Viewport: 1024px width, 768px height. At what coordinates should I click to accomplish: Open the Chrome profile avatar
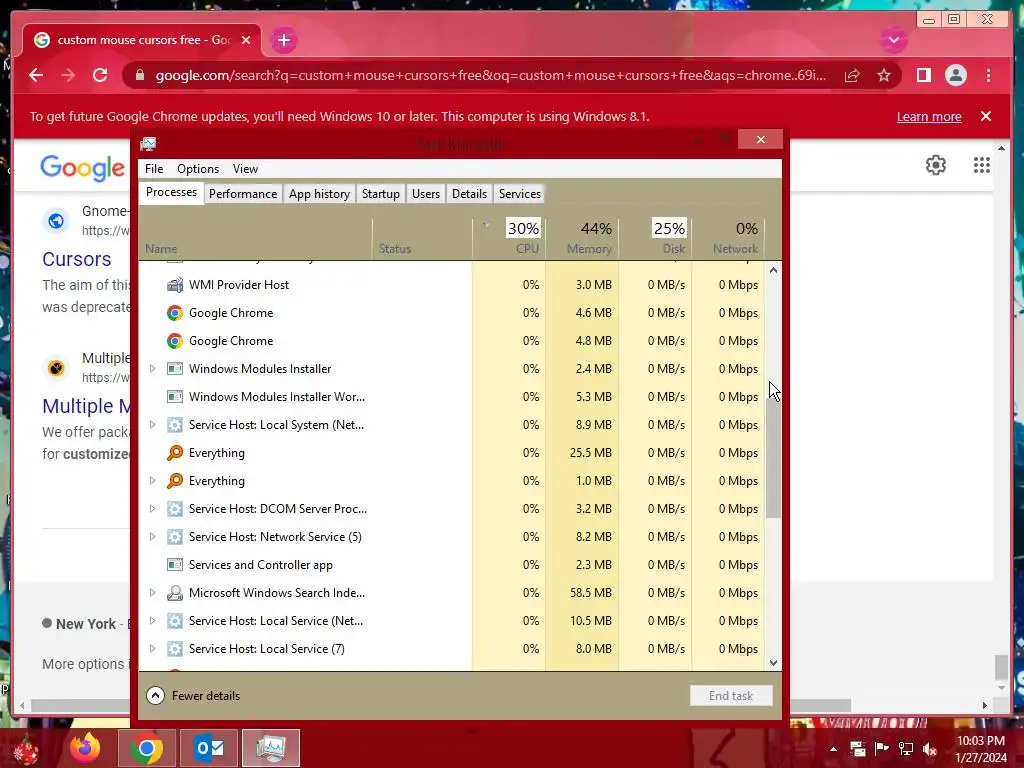click(x=955, y=75)
